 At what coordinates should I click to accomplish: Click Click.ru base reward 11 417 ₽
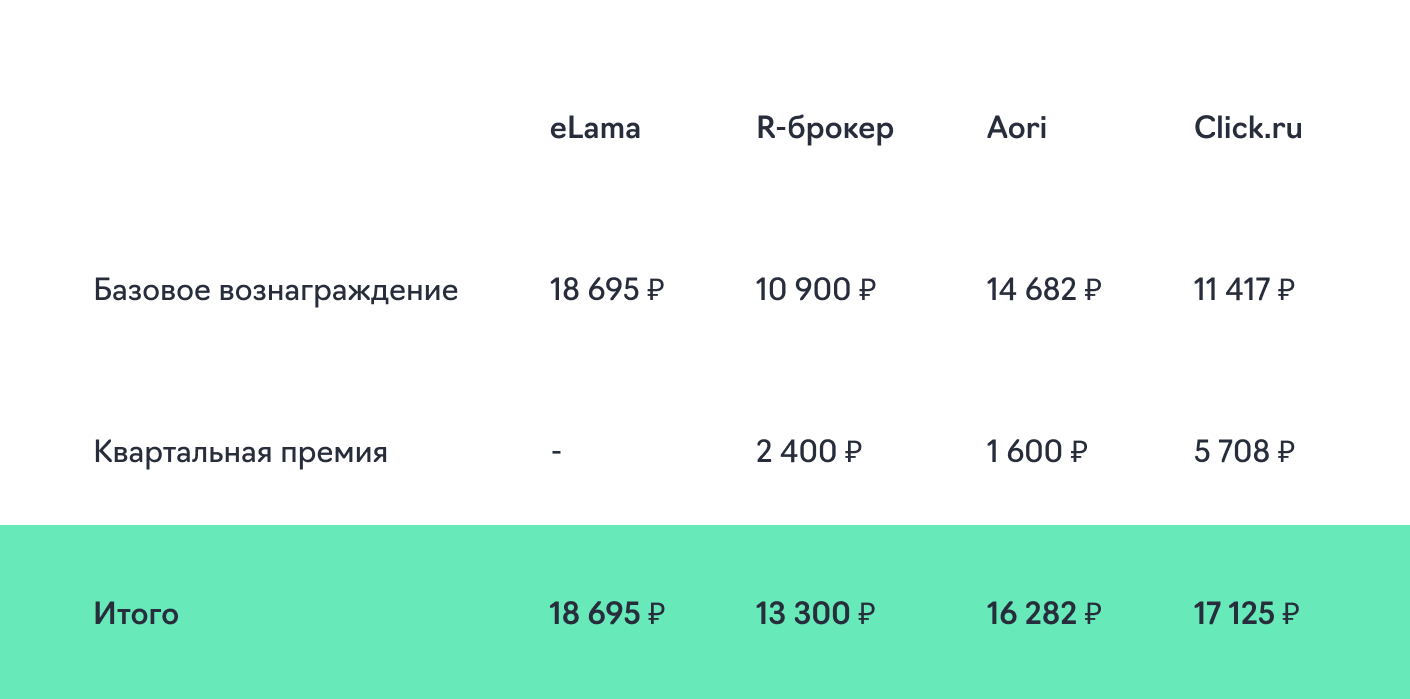1244,291
